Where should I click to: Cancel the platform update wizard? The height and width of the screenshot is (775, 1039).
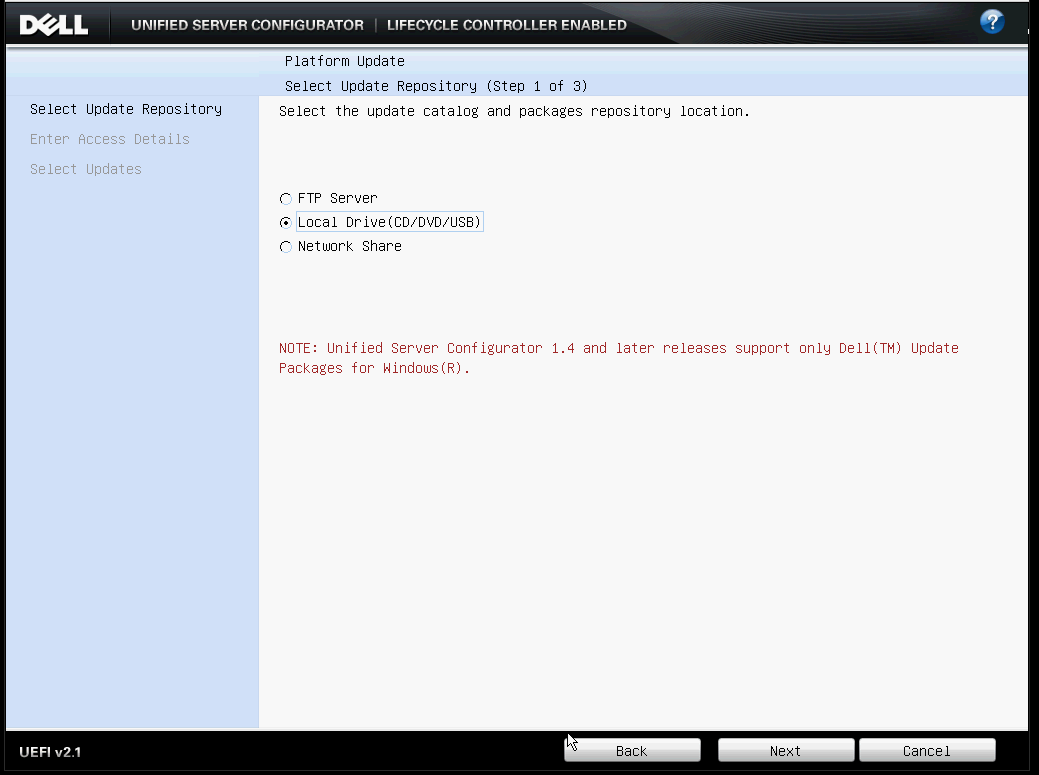pyautogui.click(x=927, y=750)
